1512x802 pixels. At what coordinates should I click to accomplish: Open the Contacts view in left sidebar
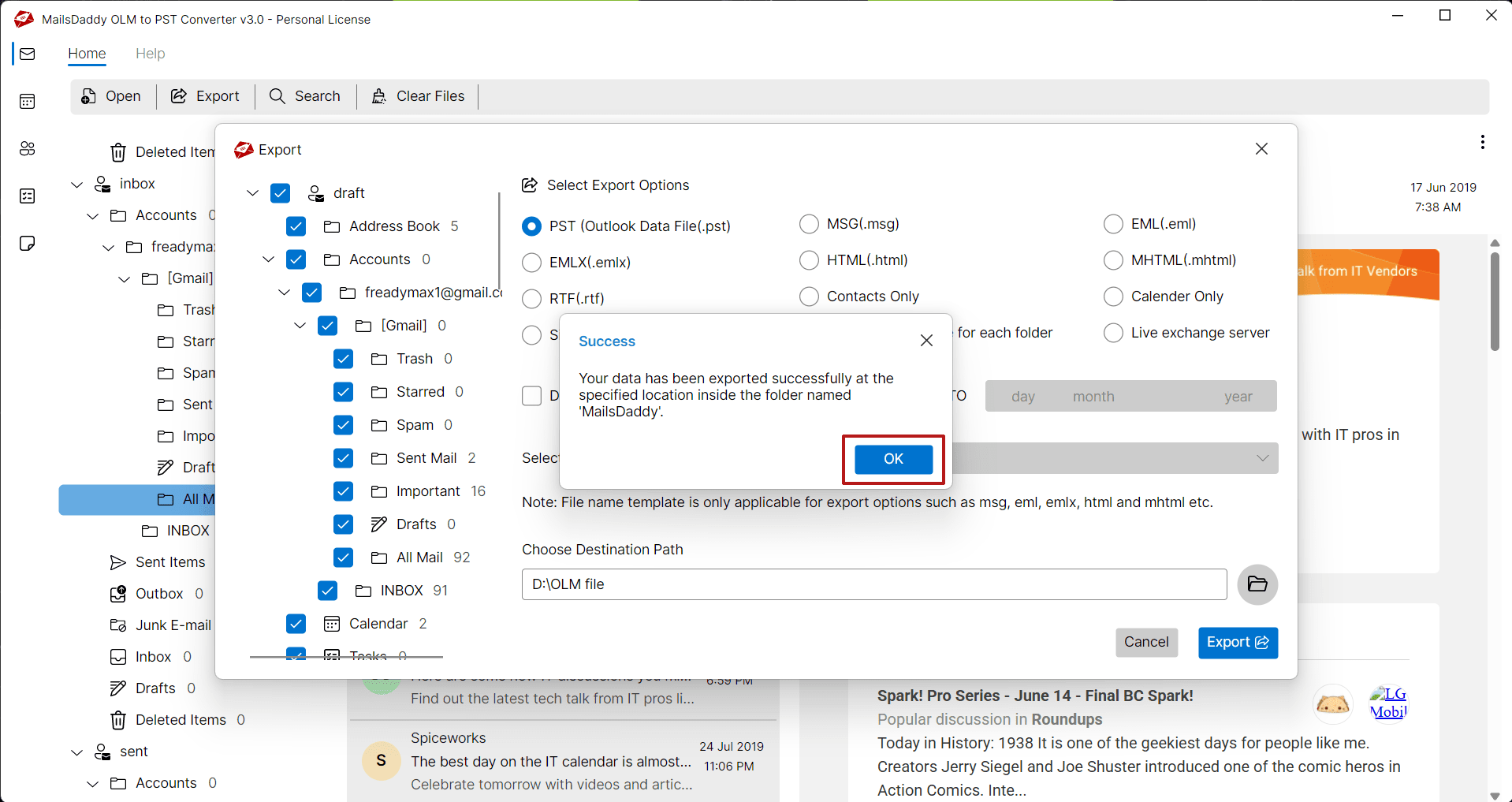click(x=28, y=148)
